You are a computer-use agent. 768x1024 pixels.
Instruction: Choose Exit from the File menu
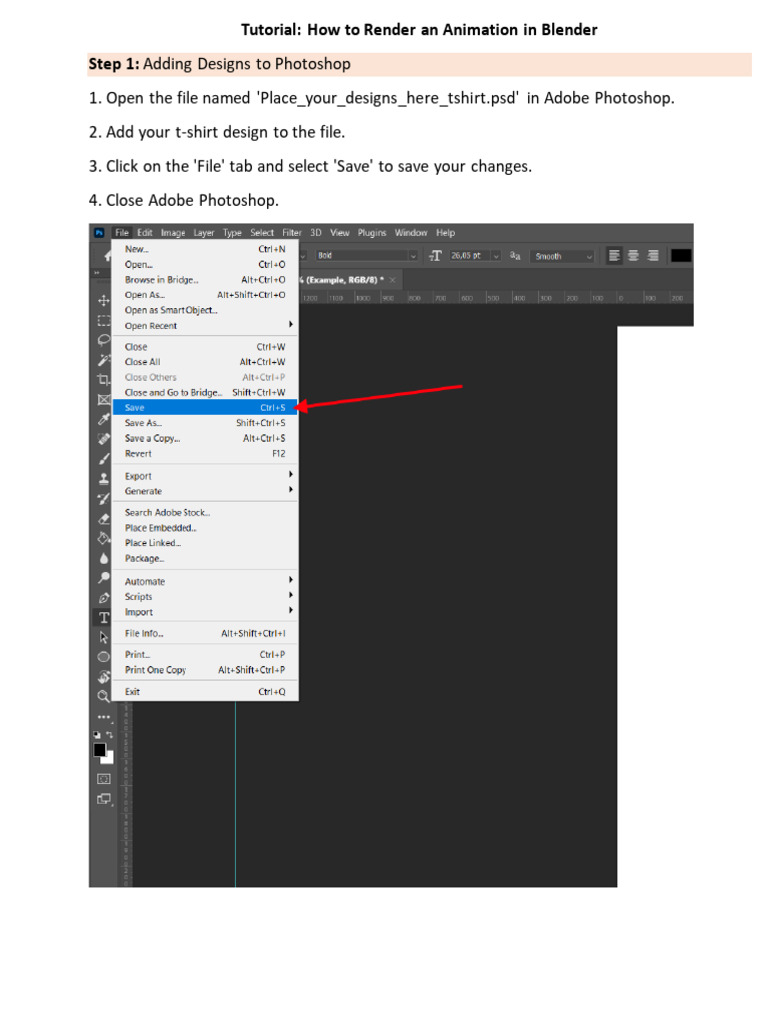tap(205, 692)
